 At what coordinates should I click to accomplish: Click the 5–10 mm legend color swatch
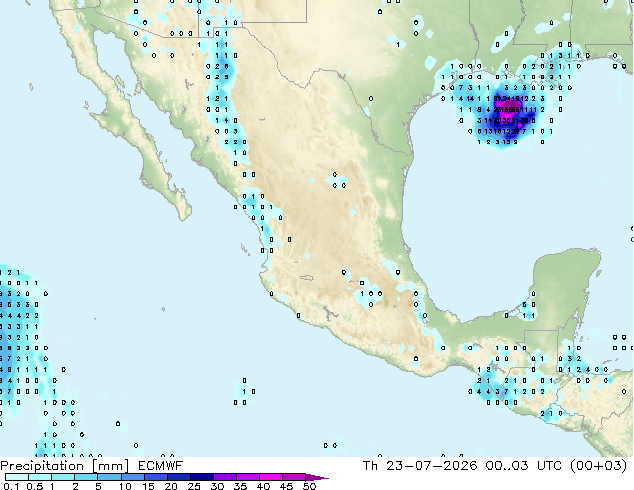coord(109,477)
